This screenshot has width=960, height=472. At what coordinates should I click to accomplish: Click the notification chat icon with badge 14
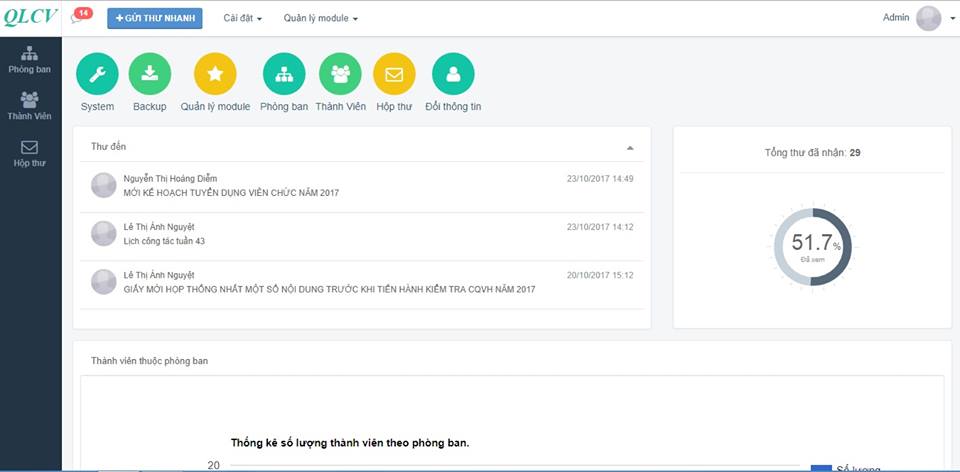(79, 17)
